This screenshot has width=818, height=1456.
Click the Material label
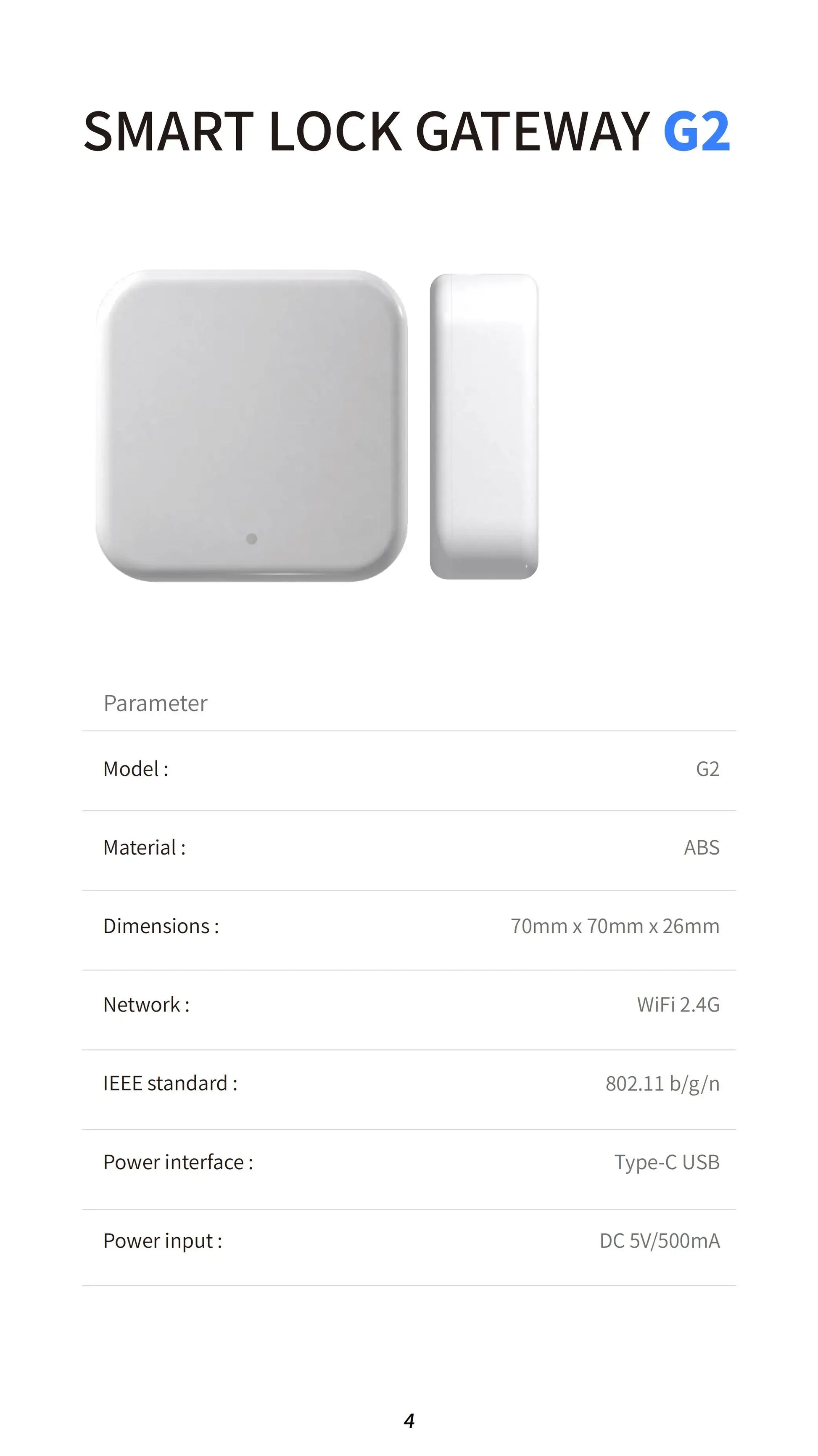point(144,847)
